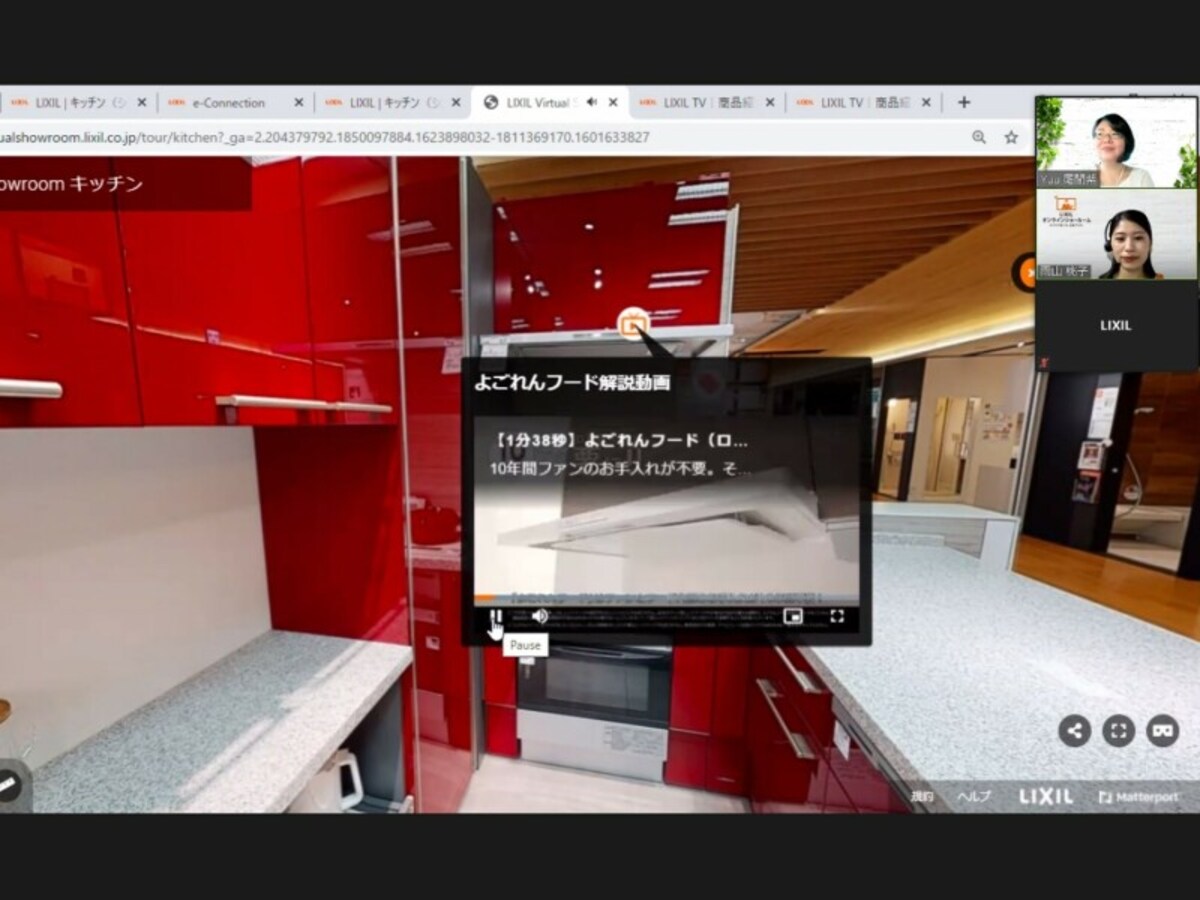Viewport: 1200px width, 900px height.
Task: Mute audio on the LIXIL Virtual tab
Action: (592, 102)
